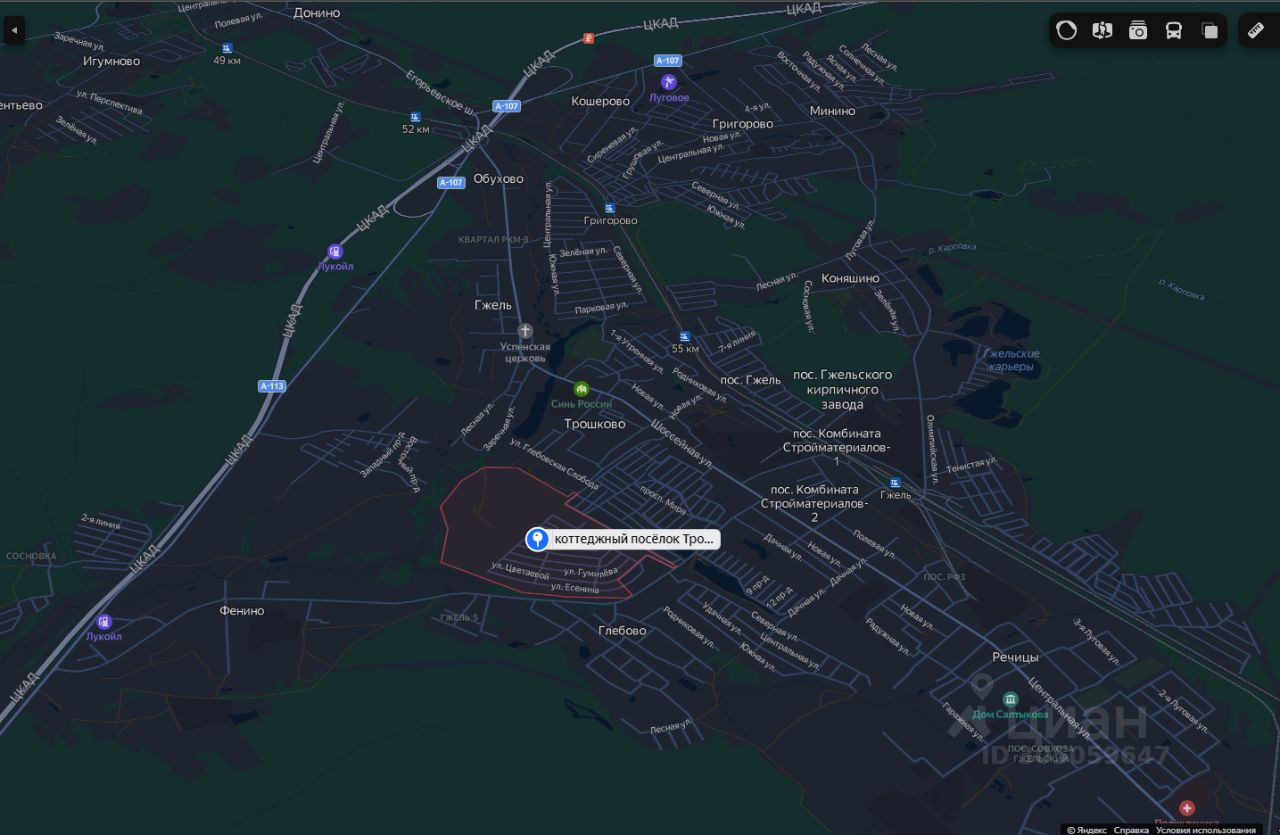Toggle the traffic layer icon
The image size is (1280, 835).
point(1066,31)
